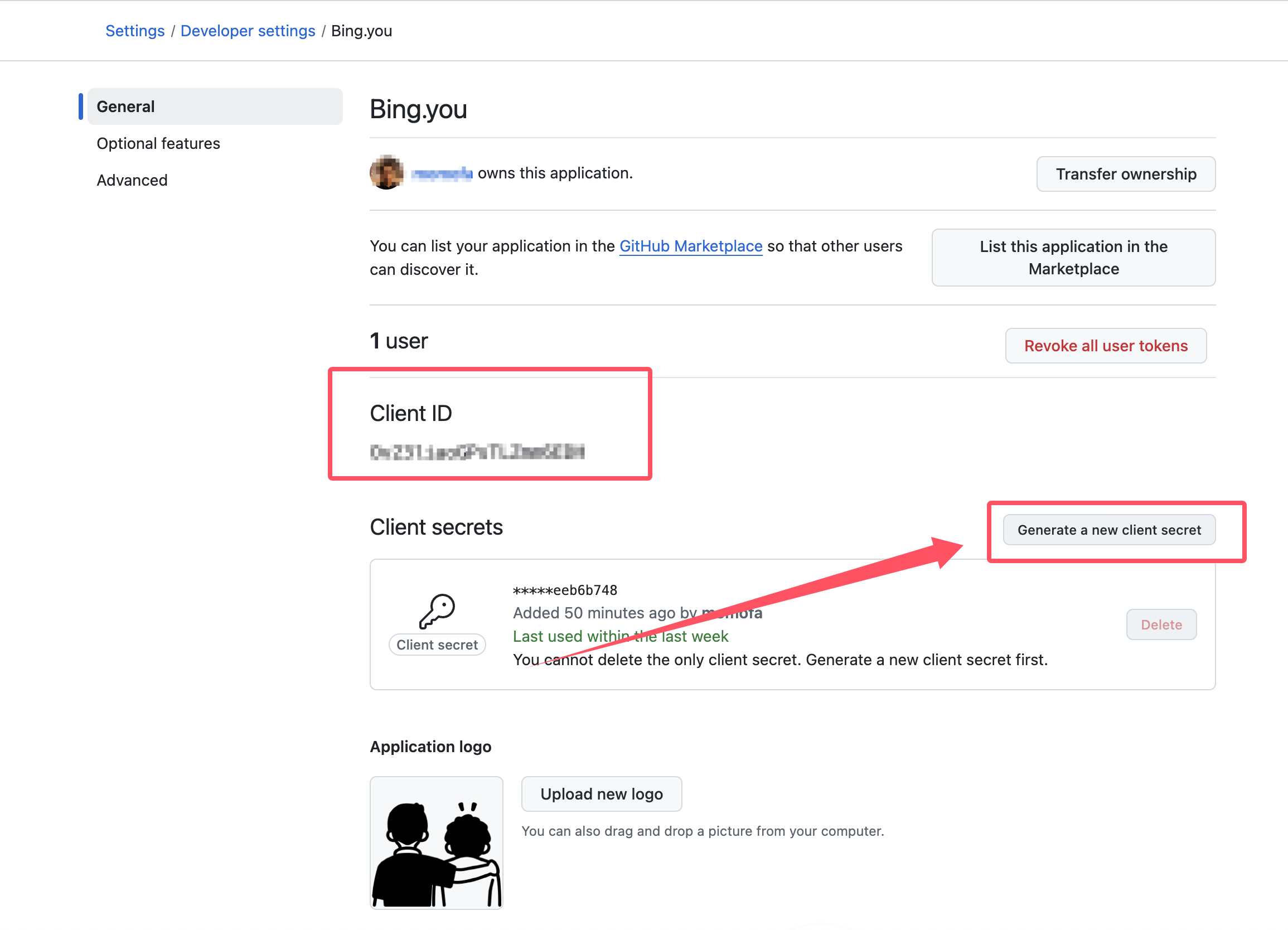Click 'Last used within the last week' text
Image resolution: width=1288 pixels, height=930 pixels.
click(x=620, y=636)
